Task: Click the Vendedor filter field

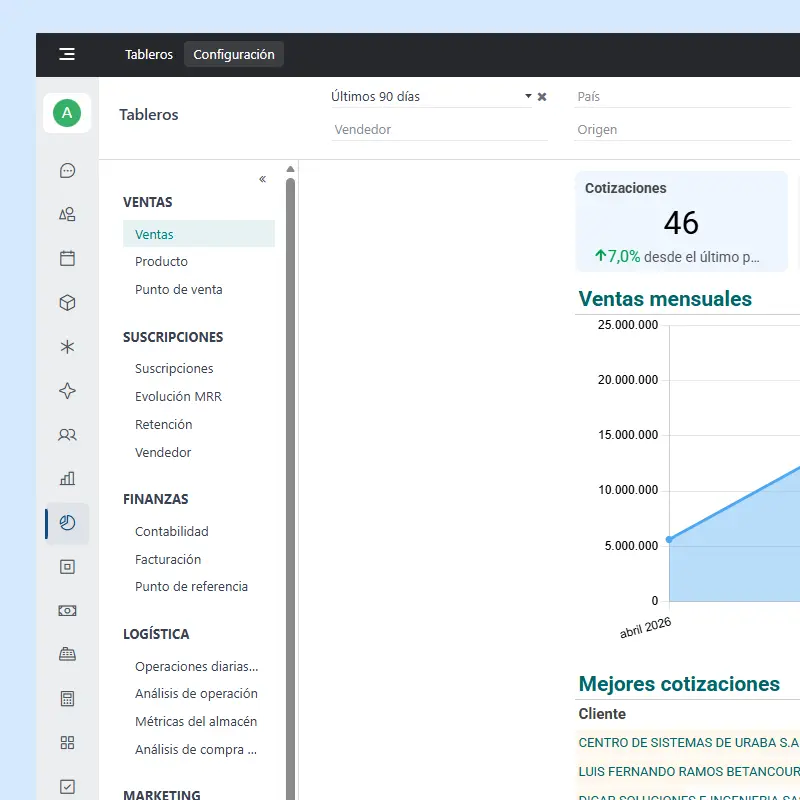Action: pyautogui.click(x=439, y=130)
